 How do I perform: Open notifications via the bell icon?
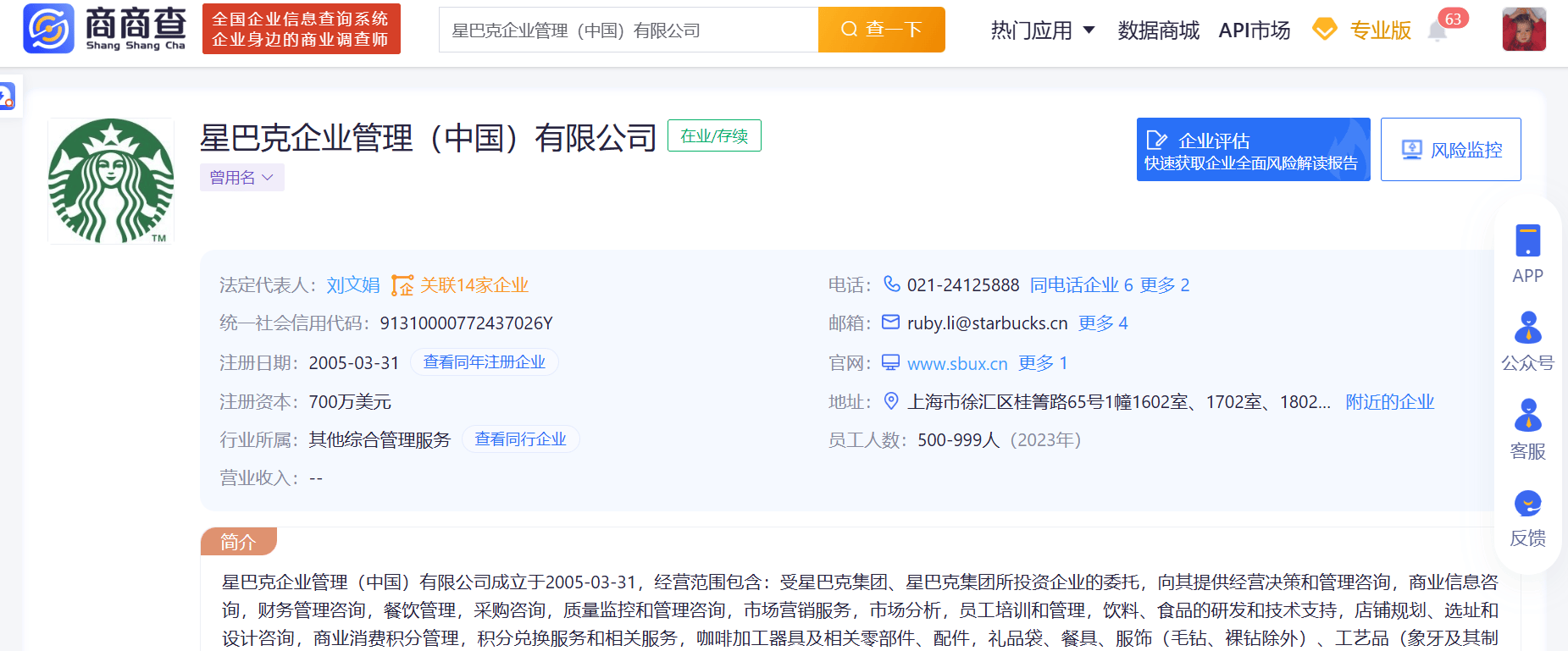1438,31
